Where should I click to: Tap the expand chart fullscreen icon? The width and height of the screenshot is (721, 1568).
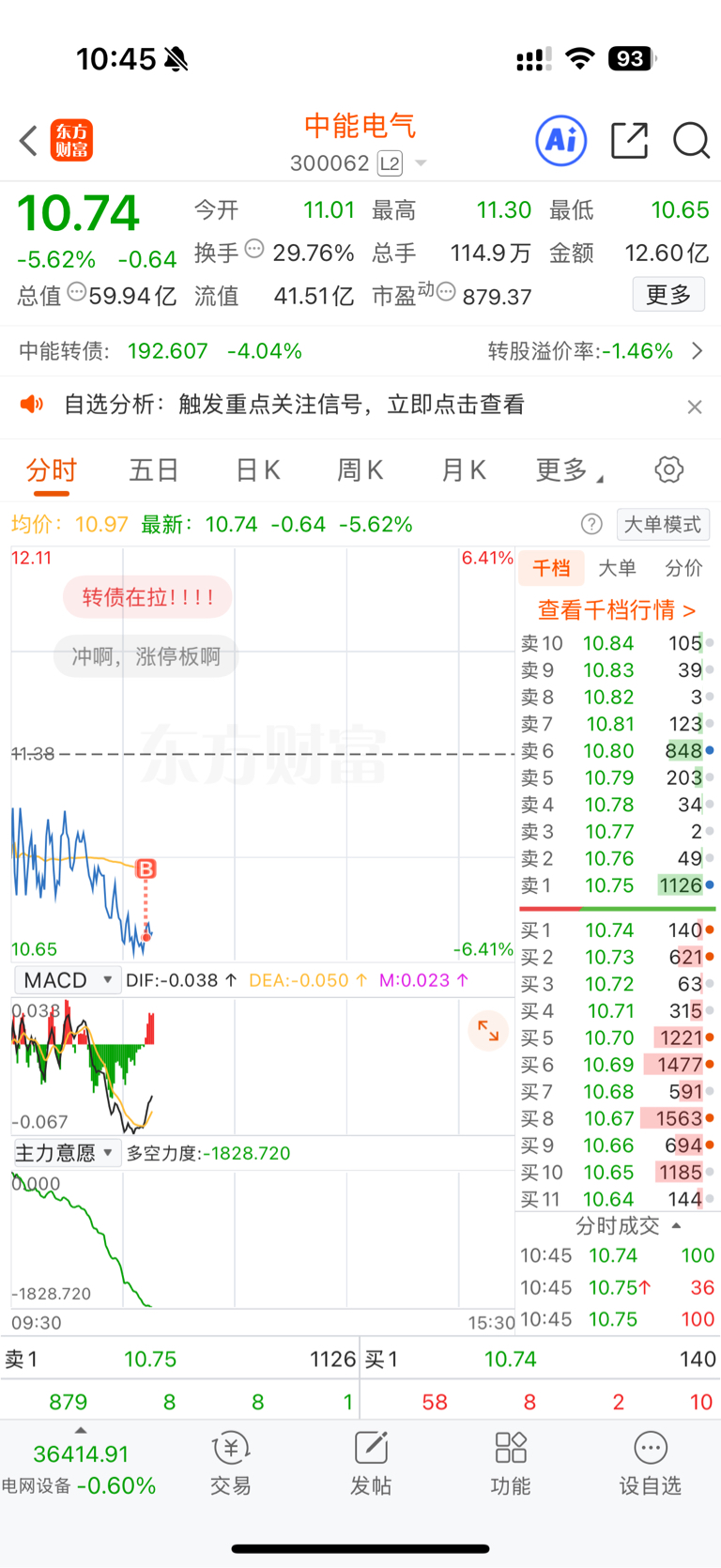(488, 1030)
